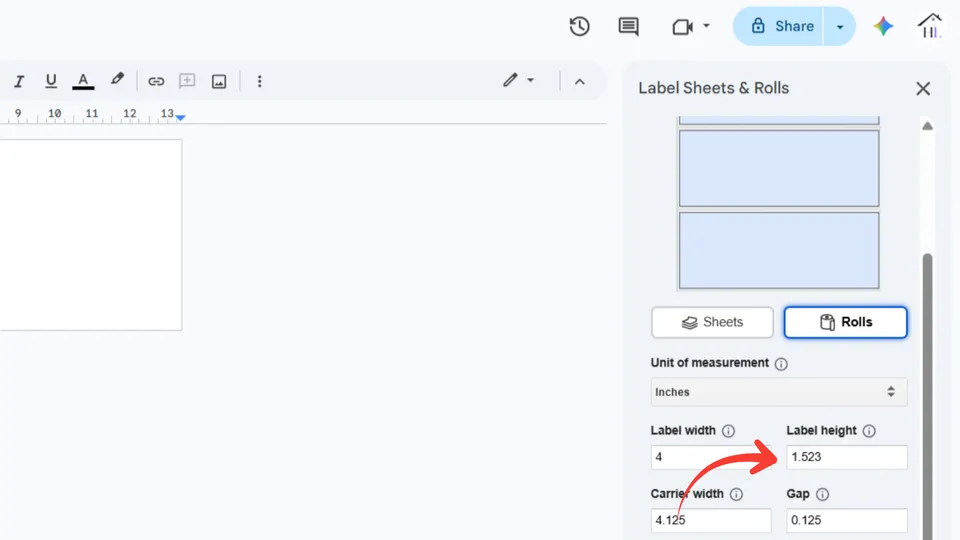
Task: Show info for Label width
Action: pyautogui.click(x=729, y=431)
